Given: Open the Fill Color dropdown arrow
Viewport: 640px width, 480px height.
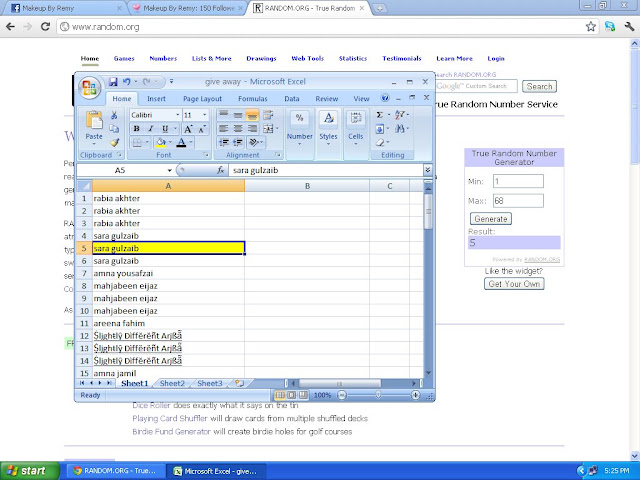Looking at the screenshot, I should point(170,142).
